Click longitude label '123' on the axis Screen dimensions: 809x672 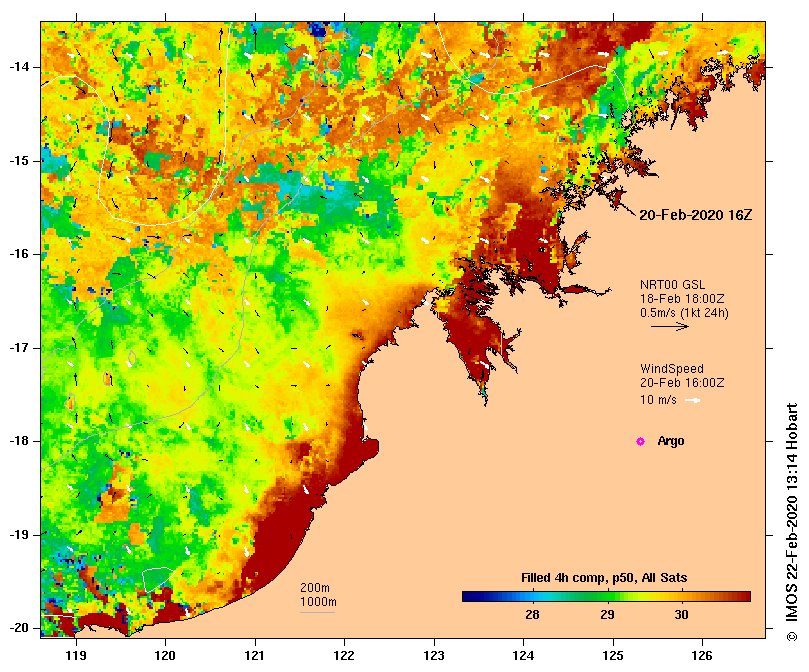[434, 656]
